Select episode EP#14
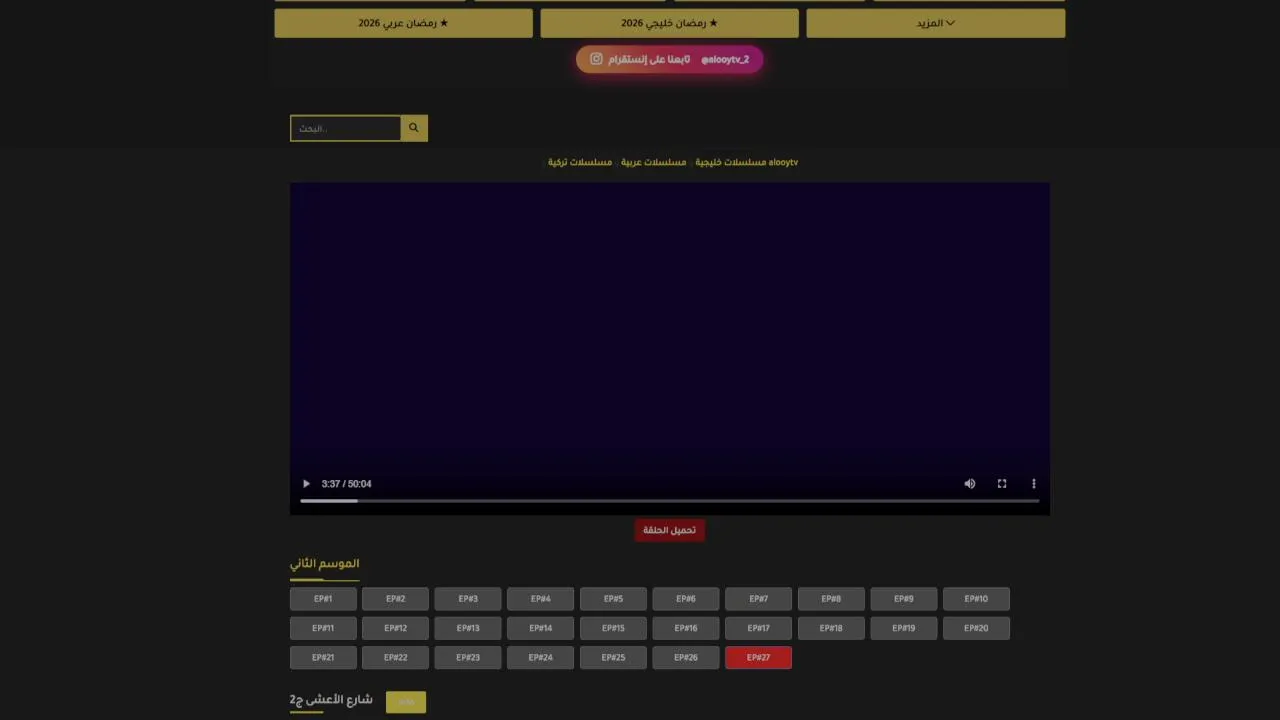 point(541,628)
